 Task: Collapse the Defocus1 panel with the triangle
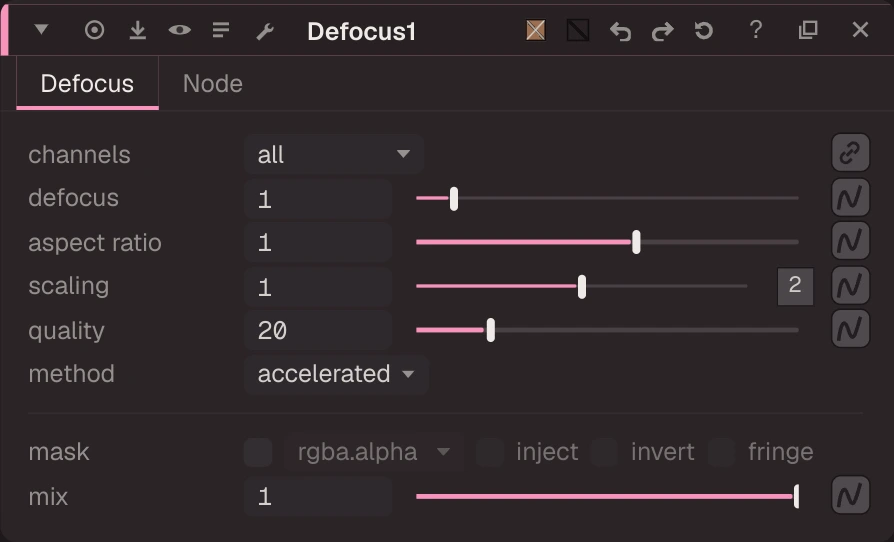click(x=41, y=29)
